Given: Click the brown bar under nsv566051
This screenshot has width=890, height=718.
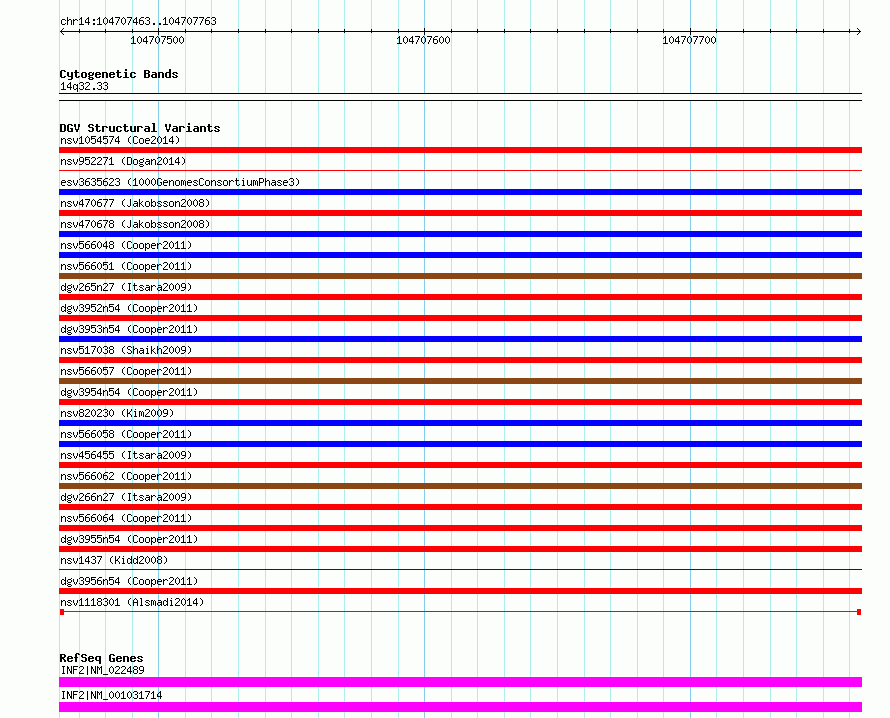Looking at the screenshot, I should coord(460,276).
